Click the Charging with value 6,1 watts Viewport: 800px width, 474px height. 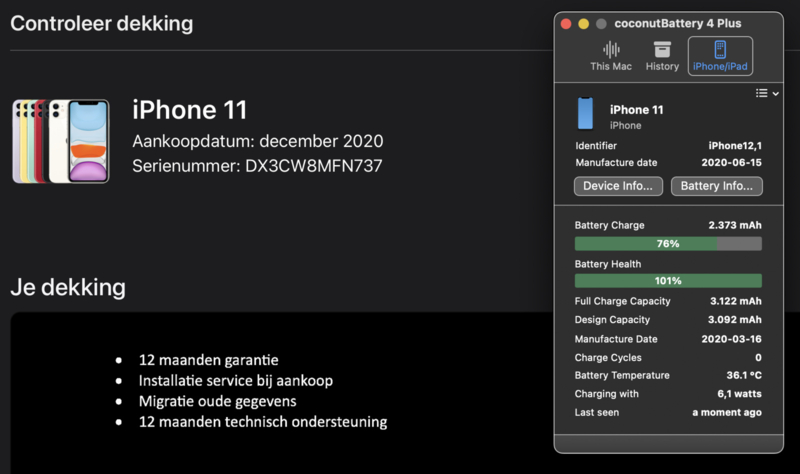point(739,394)
